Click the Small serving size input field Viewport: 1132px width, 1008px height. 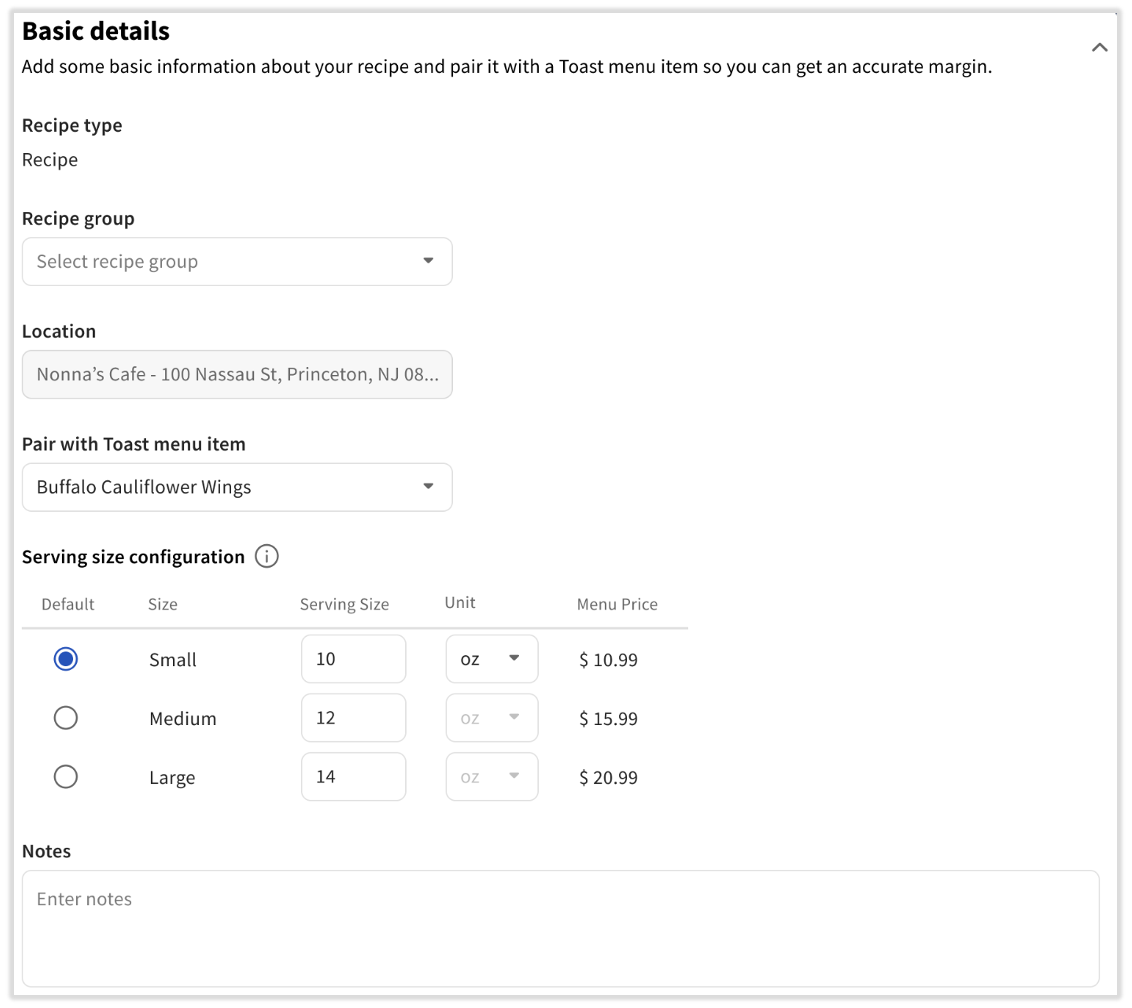pos(353,659)
